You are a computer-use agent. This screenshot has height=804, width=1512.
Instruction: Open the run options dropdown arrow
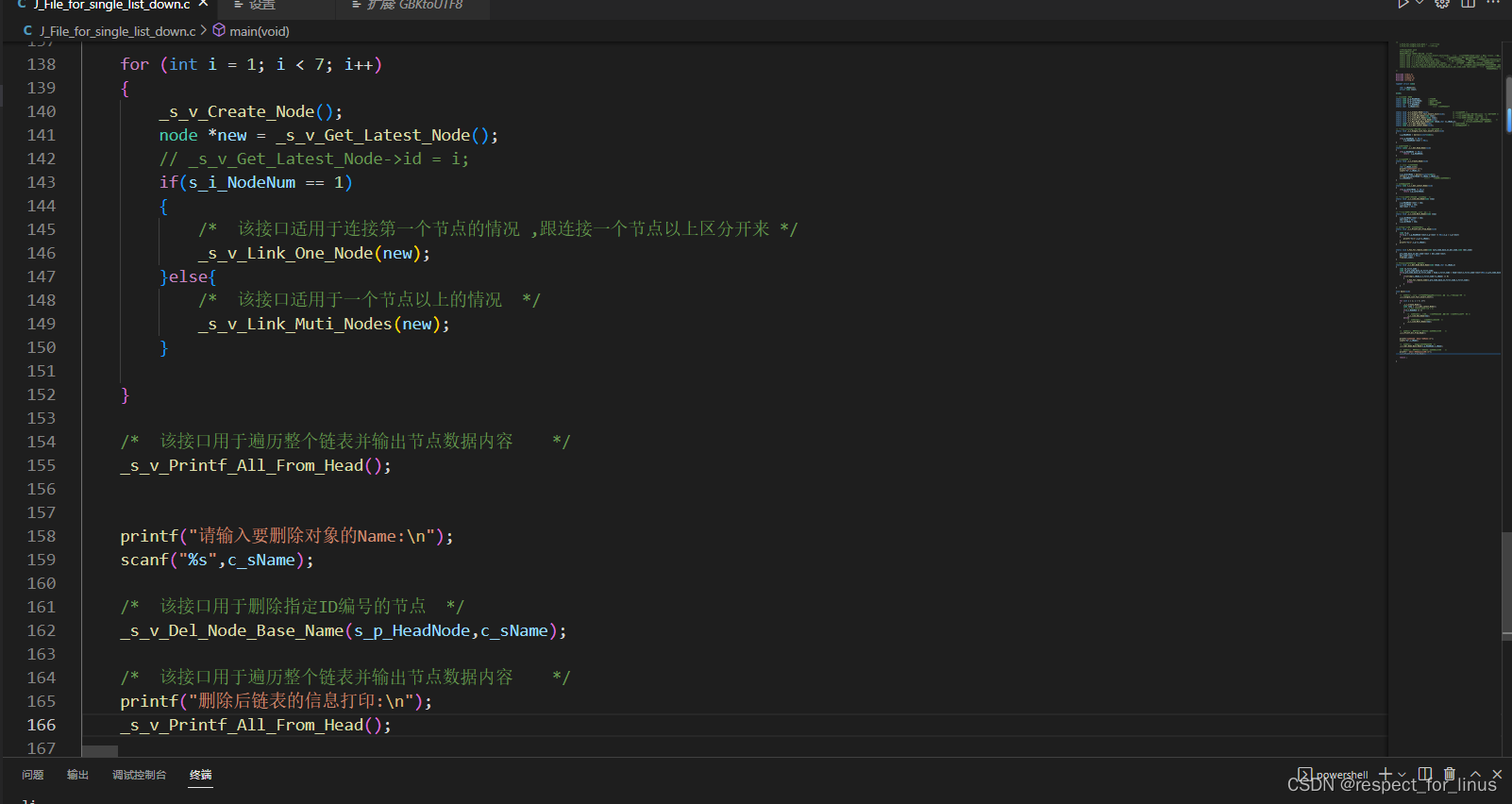click(1420, 4)
